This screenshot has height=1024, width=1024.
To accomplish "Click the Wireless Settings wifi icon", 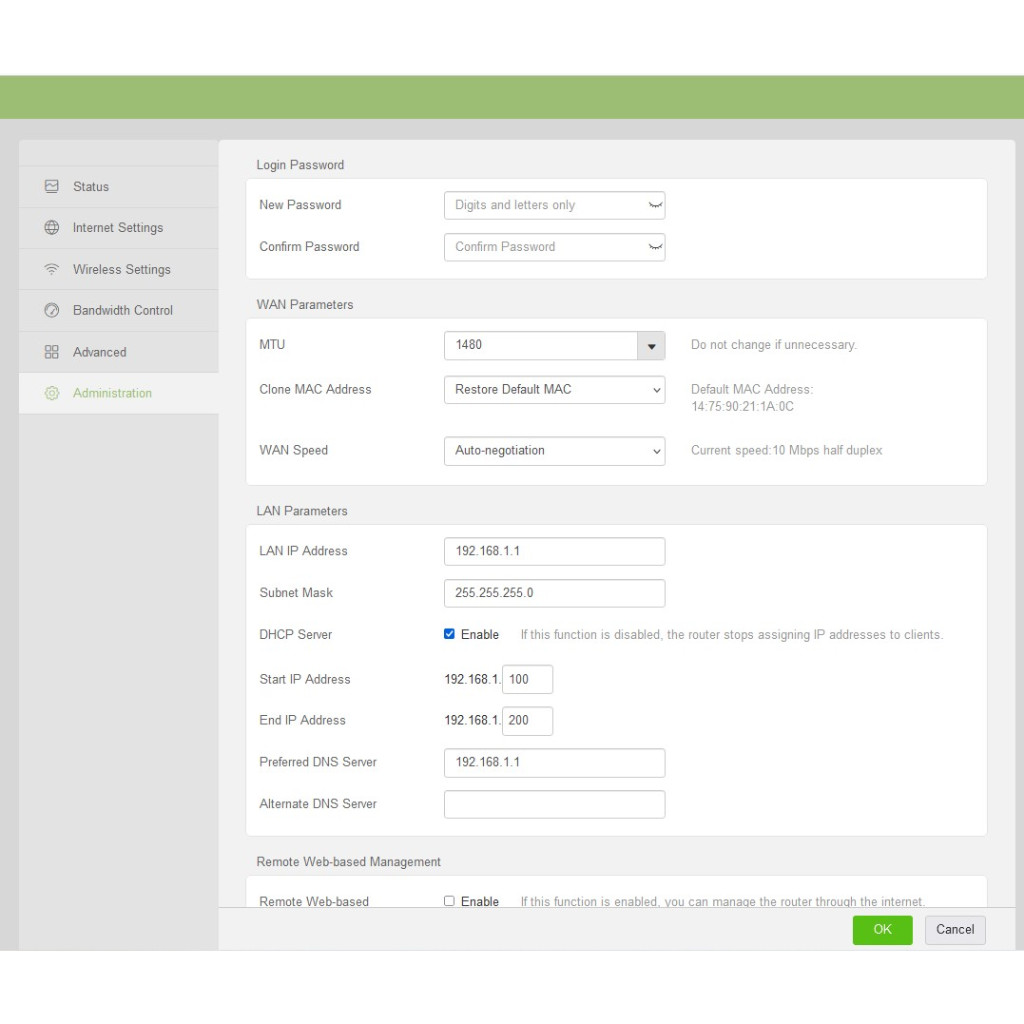I will [x=52, y=270].
